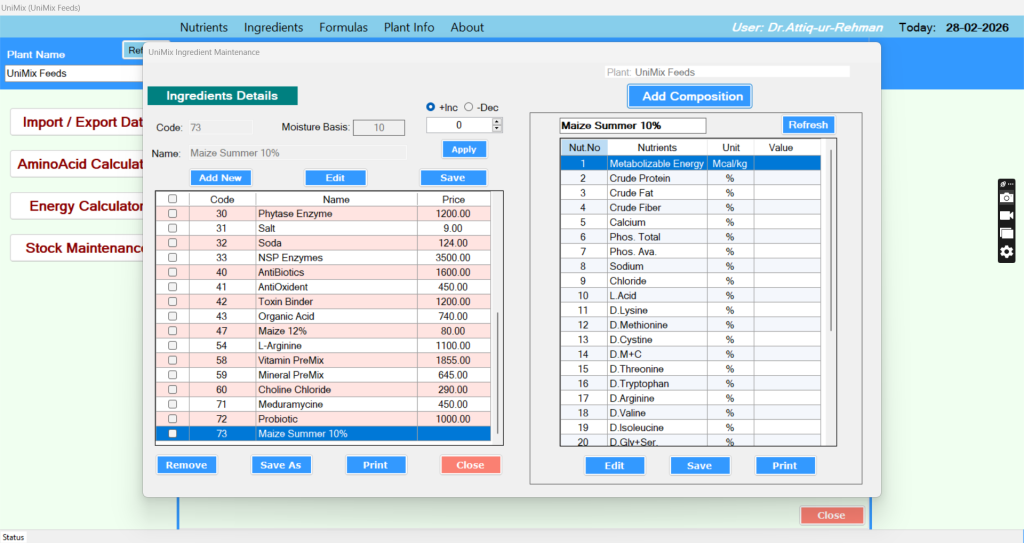Click Save As below the ingredient list
This screenshot has width=1024, height=543.
(281, 465)
